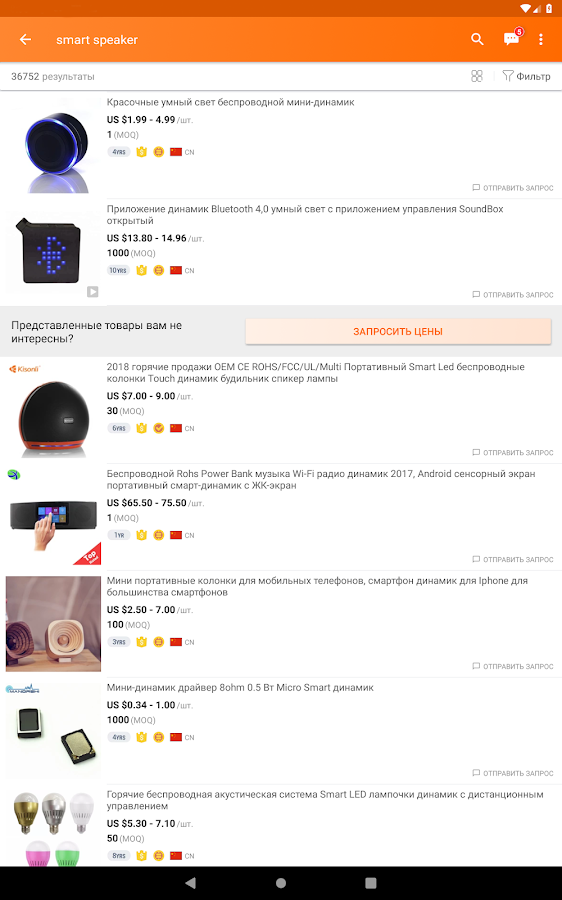Image resolution: width=562 pixels, height=900 pixels.
Task: Open search with magnifier icon
Action: coord(477,39)
